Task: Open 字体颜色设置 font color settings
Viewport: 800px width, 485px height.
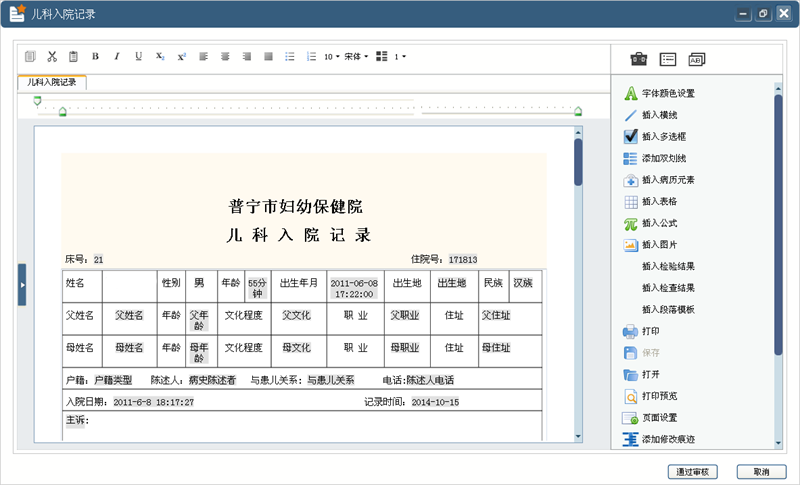Action: 659,93
